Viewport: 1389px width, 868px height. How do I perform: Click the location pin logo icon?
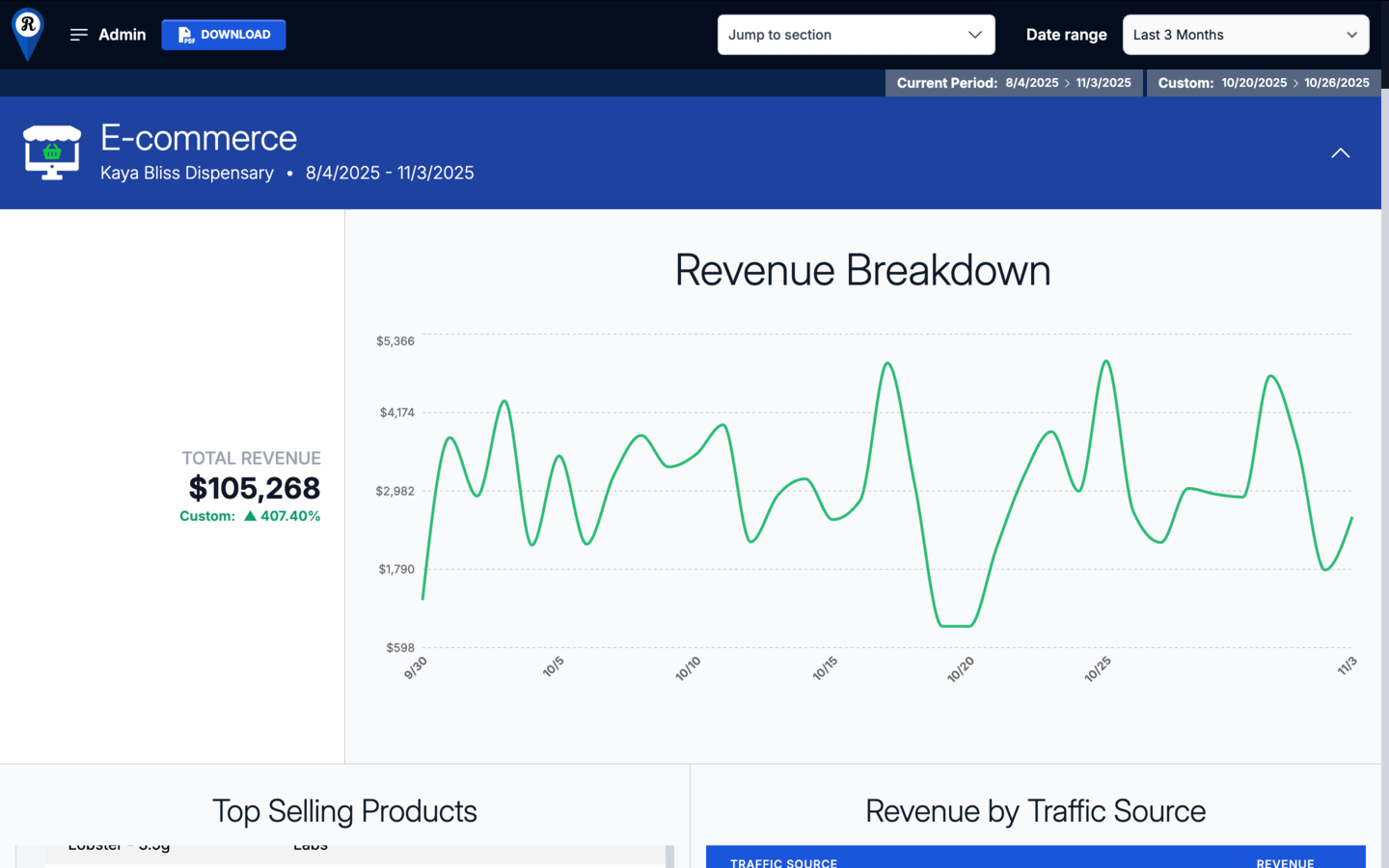point(28,32)
